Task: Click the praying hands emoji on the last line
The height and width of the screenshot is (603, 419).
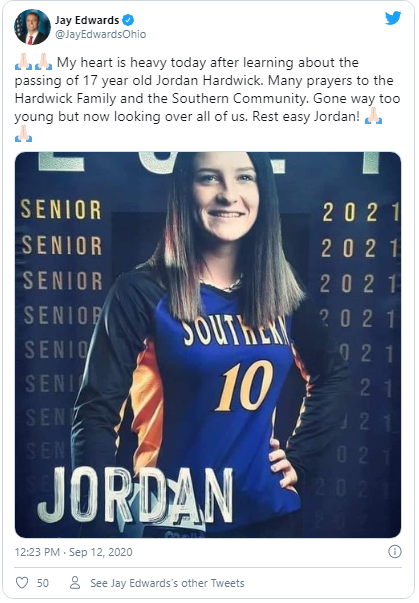Action: [23, 134]
